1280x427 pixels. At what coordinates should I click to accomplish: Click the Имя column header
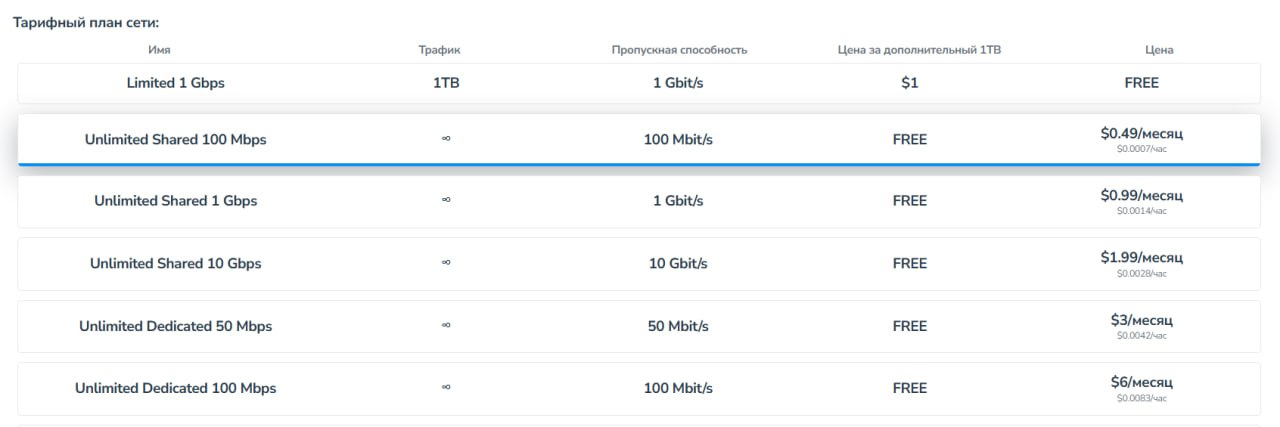click(x=159, y=50)
